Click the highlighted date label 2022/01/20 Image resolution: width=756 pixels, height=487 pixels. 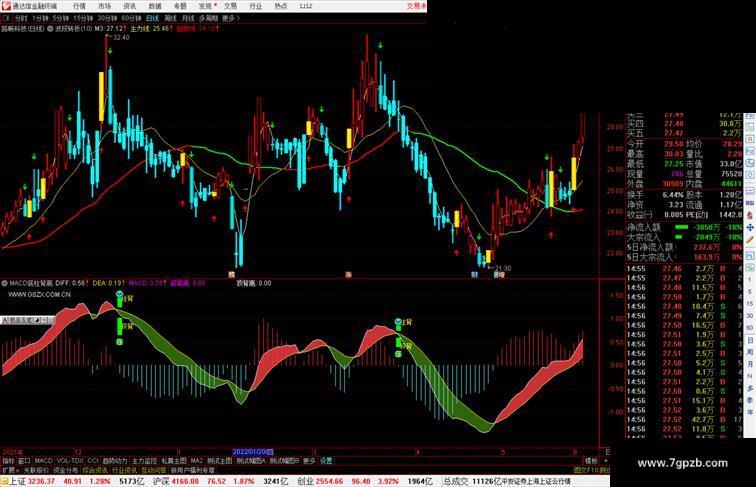click(x=253, y=452)
